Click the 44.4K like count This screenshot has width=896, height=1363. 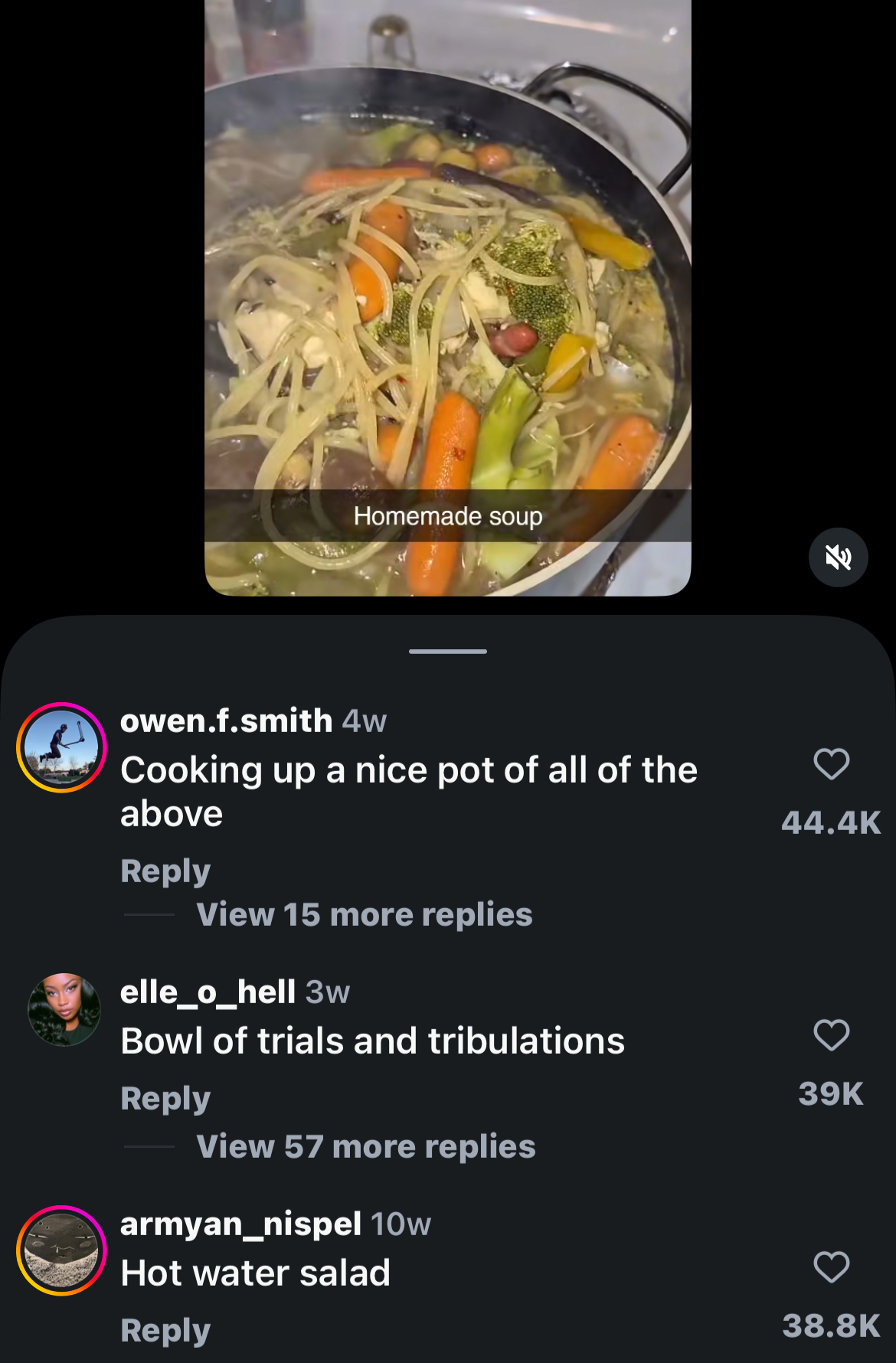click(x=831, y=822)
